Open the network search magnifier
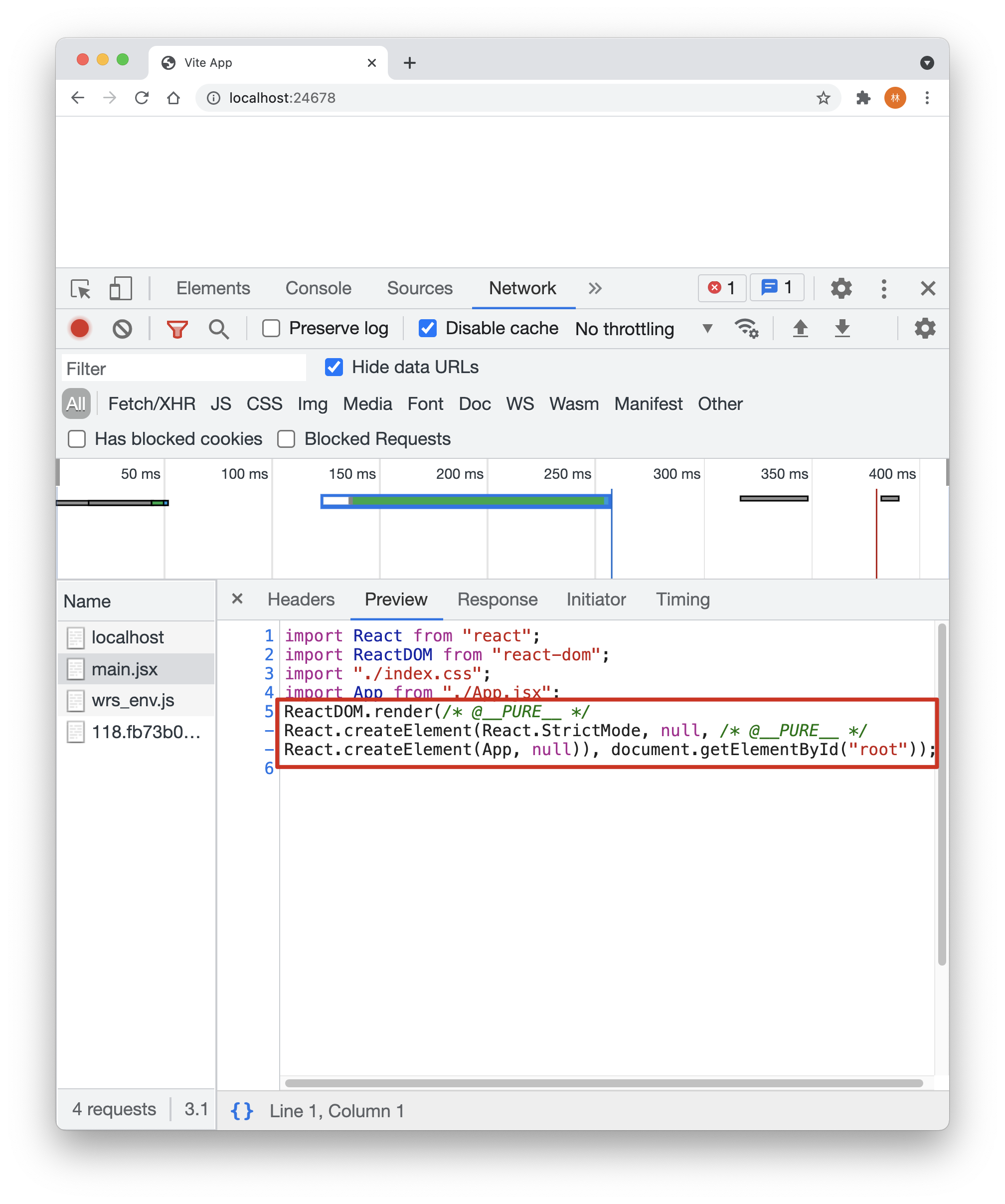This screenshot has height=1204, width=1005. pos(218,329)
